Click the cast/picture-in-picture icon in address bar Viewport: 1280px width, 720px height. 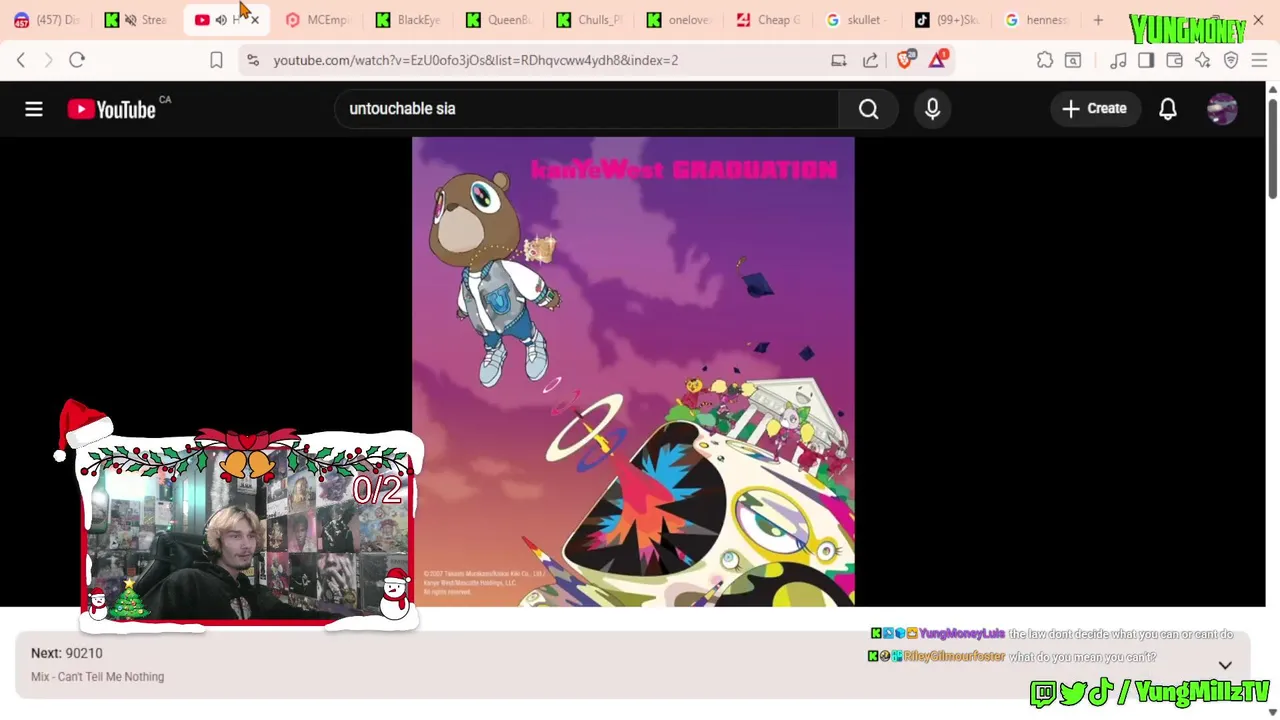[839, 60]
